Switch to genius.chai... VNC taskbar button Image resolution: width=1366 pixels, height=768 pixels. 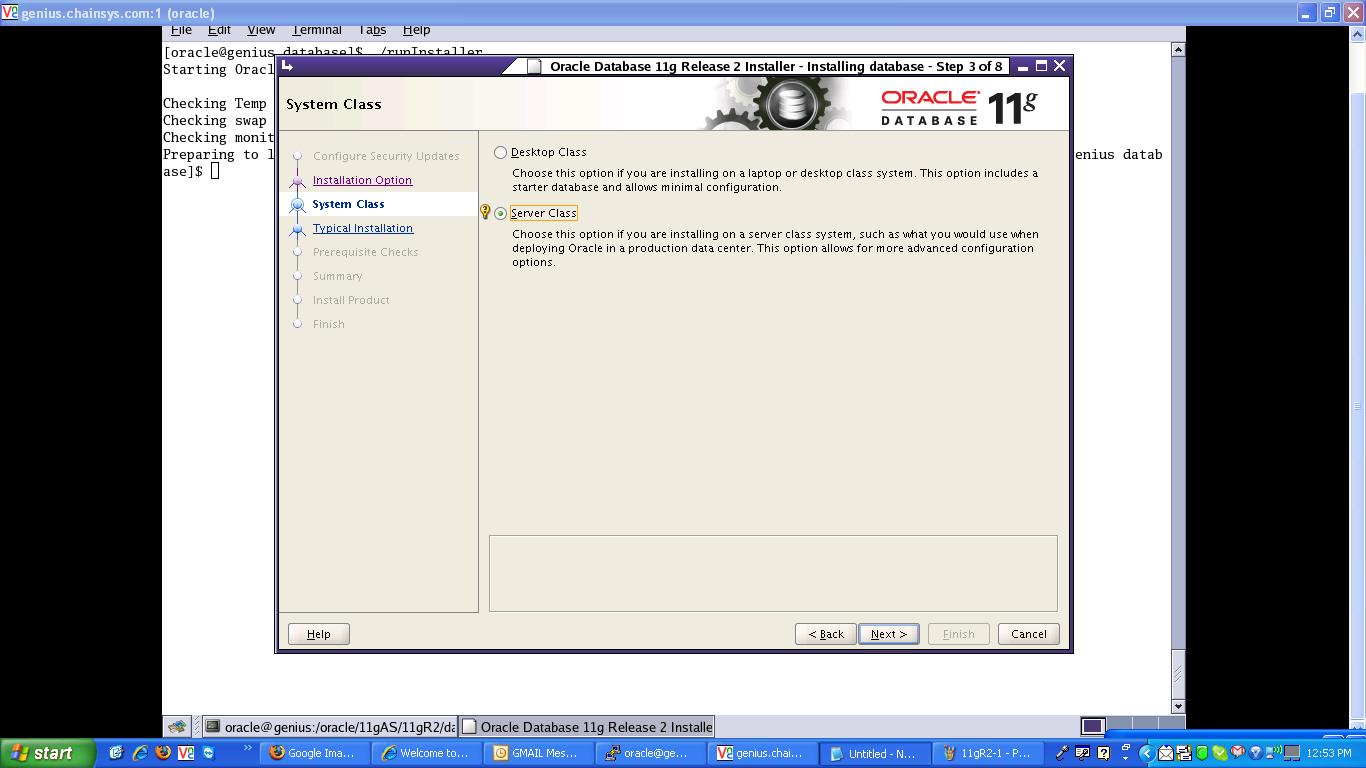click(x=762, y=753)
